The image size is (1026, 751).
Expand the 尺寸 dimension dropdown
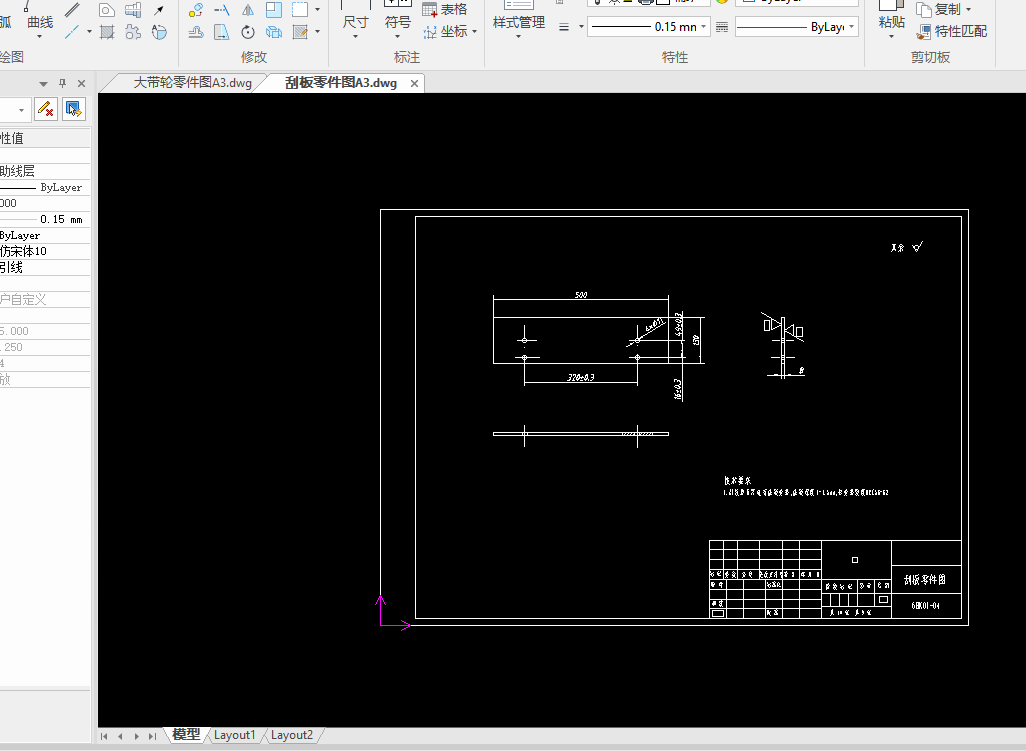click(x=355, y=37)
